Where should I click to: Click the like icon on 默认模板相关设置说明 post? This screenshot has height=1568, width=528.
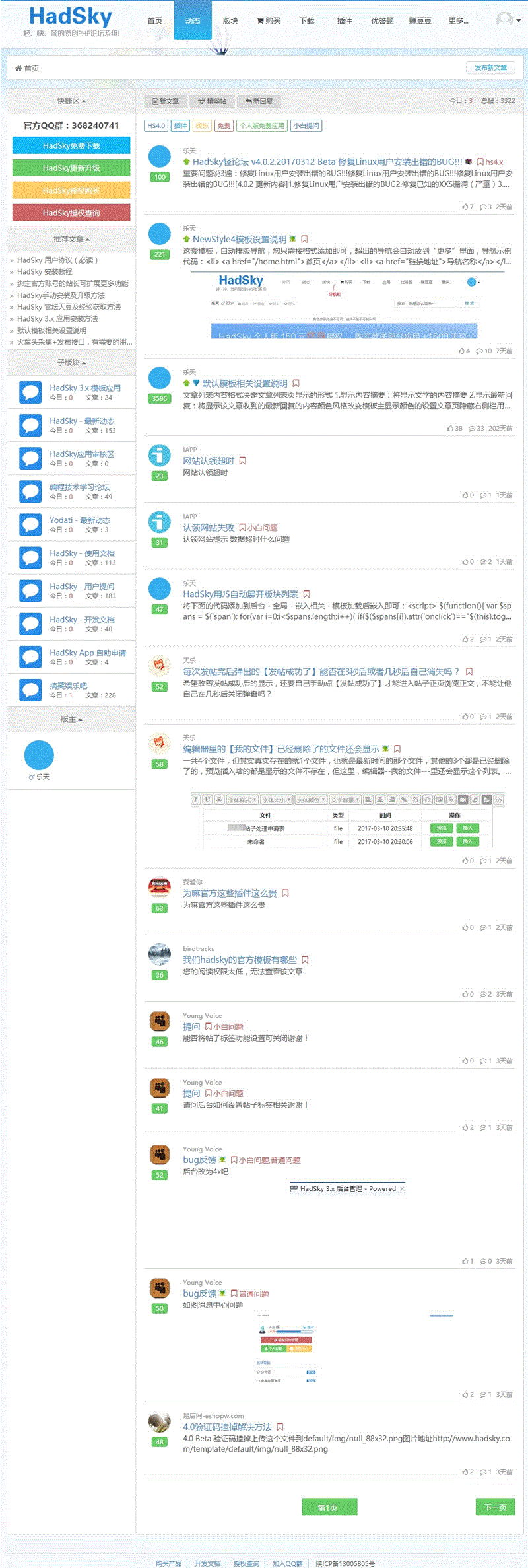coord(451,428)
